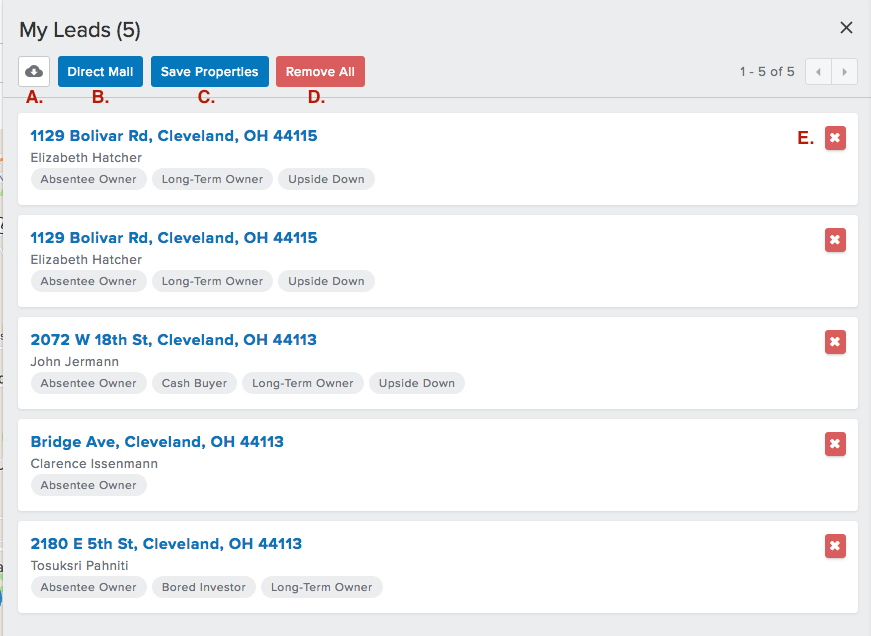
Task: Click Long-Term Owner tag under John Jermann
Action: pyautogui.click(x=303, y=383)
